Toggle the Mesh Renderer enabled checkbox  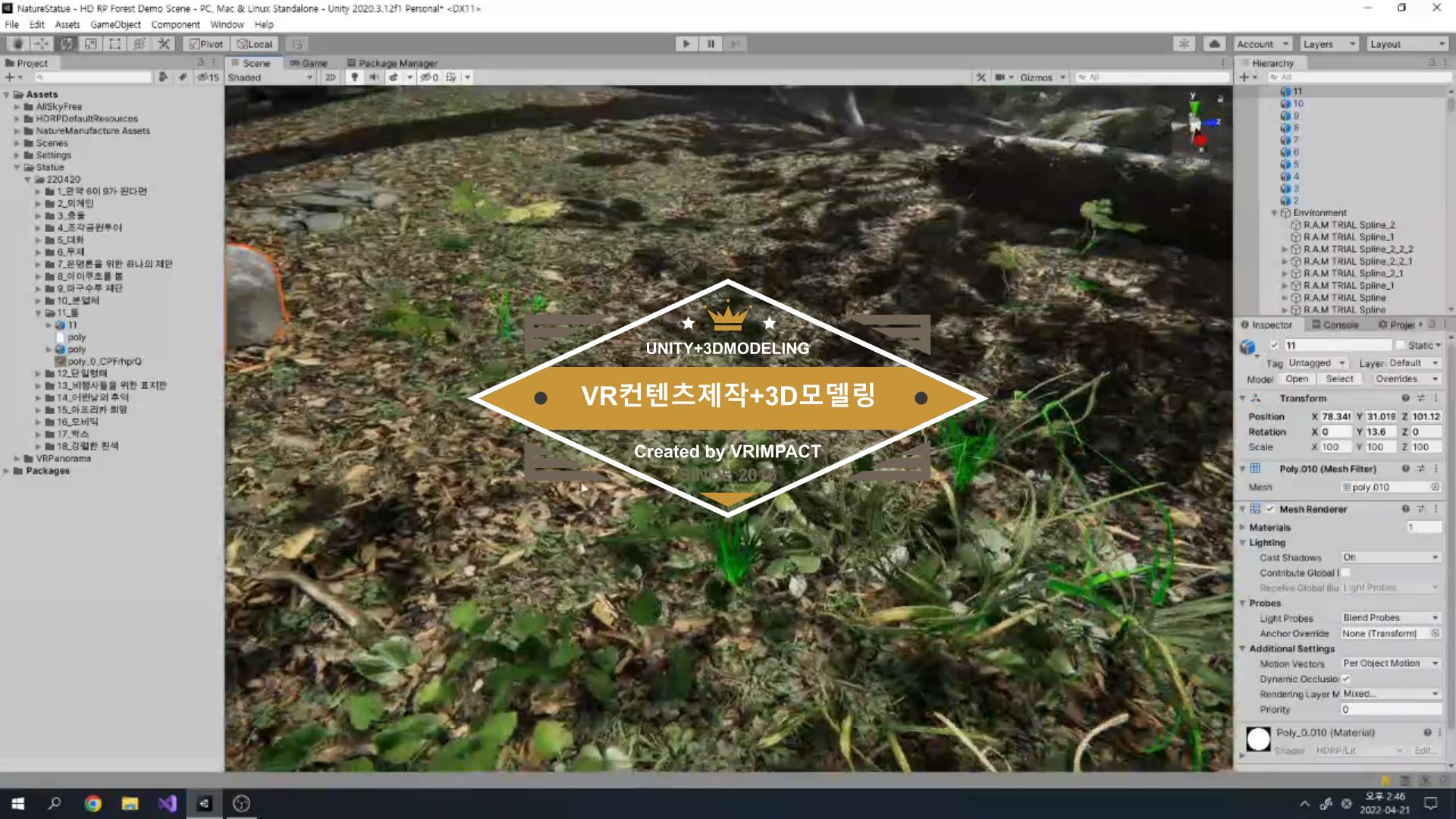pyautogui.click(x=1270, y=510)
